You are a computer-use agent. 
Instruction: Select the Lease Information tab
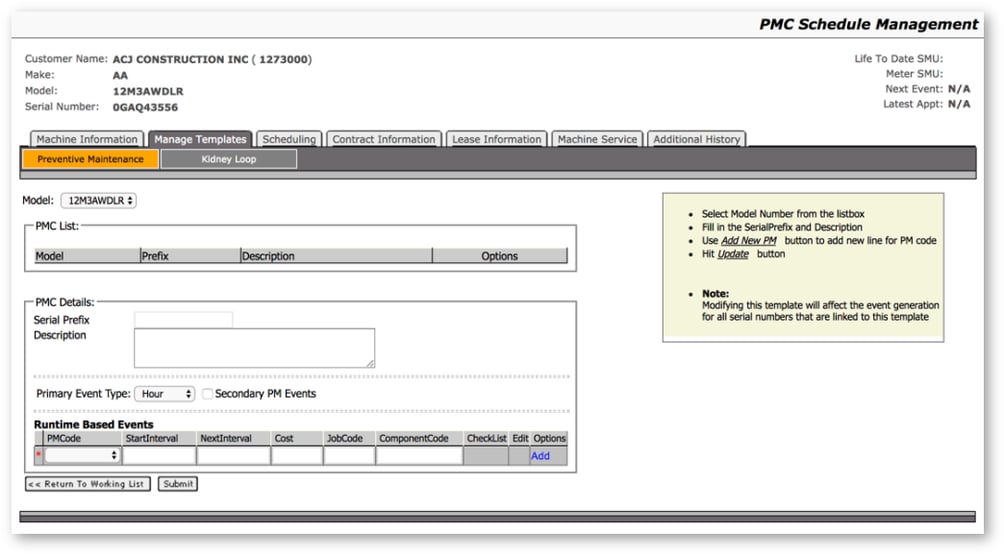pyautogui.click(x=497, y=139)
